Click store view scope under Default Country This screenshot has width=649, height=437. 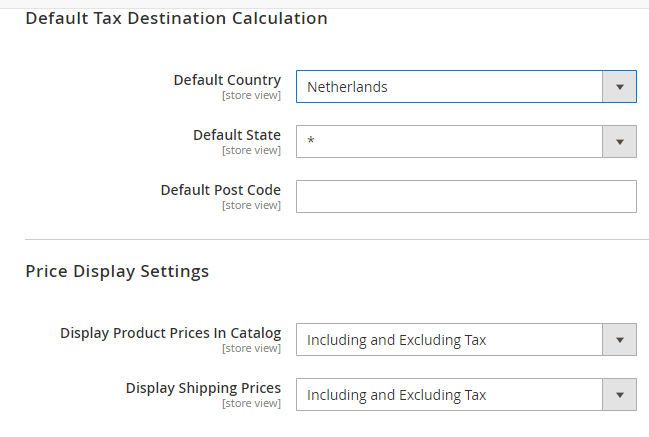coord(251,96)
